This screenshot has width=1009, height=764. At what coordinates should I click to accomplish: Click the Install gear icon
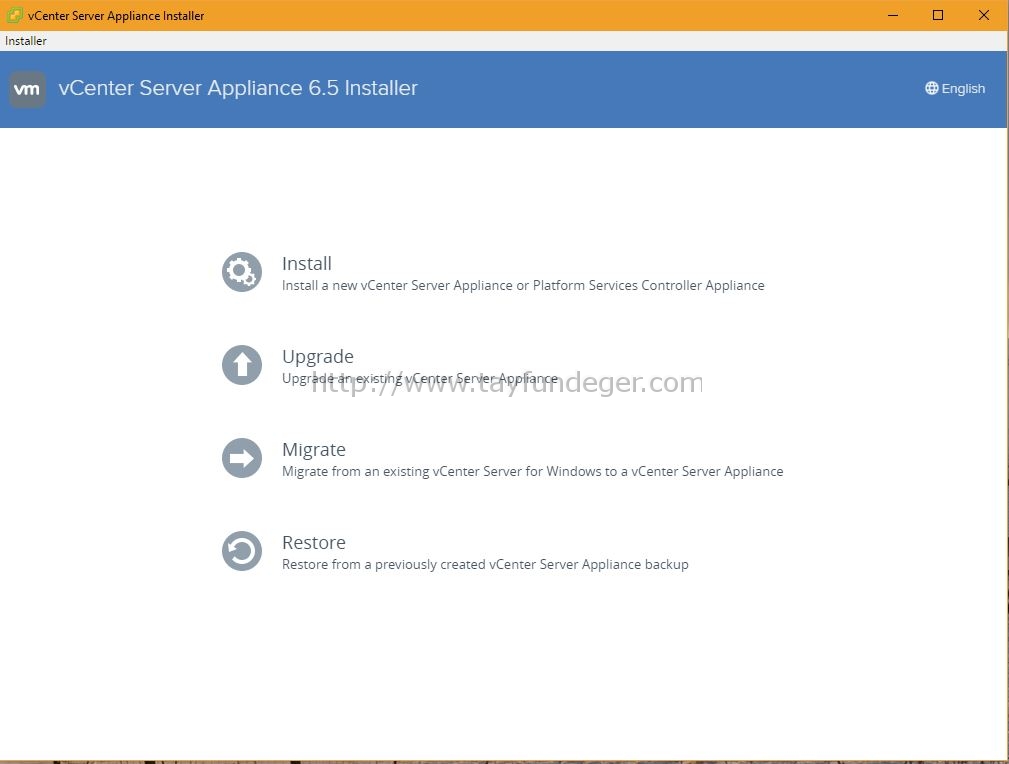click(242, 272)
